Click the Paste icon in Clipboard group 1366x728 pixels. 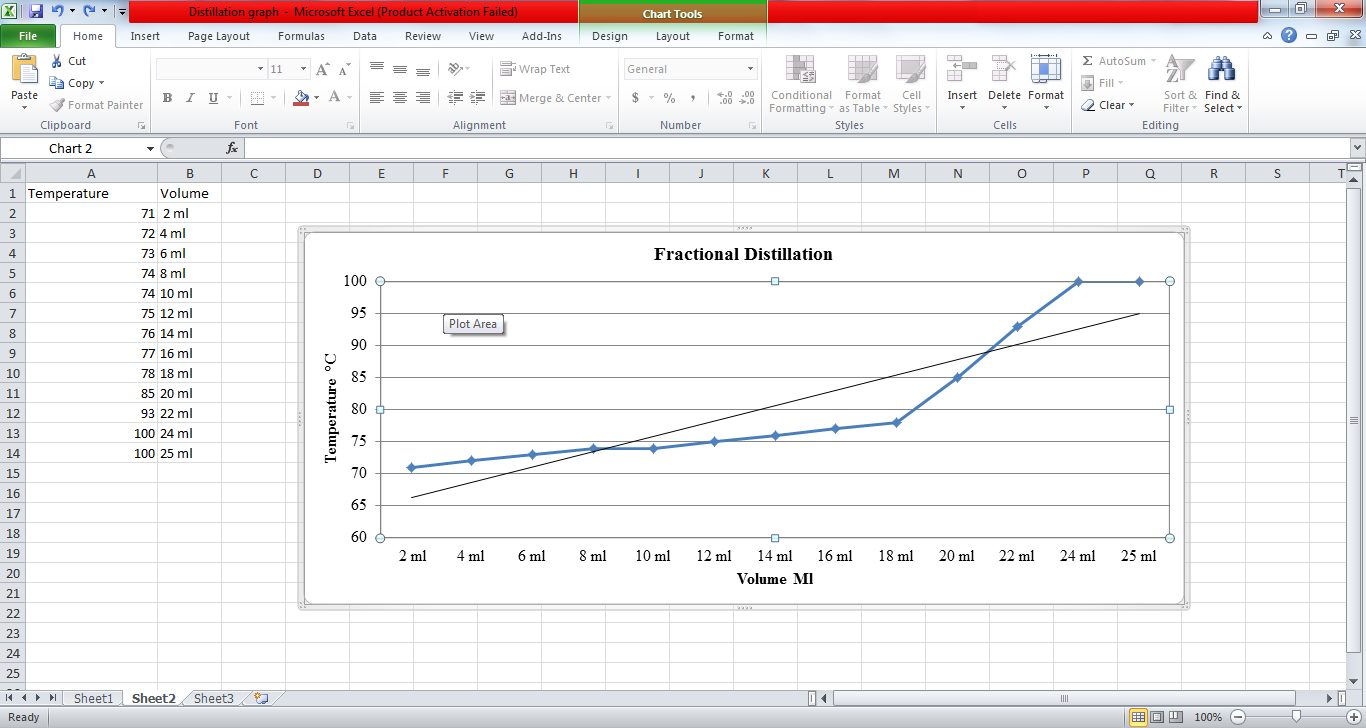[x=24, y=71]
